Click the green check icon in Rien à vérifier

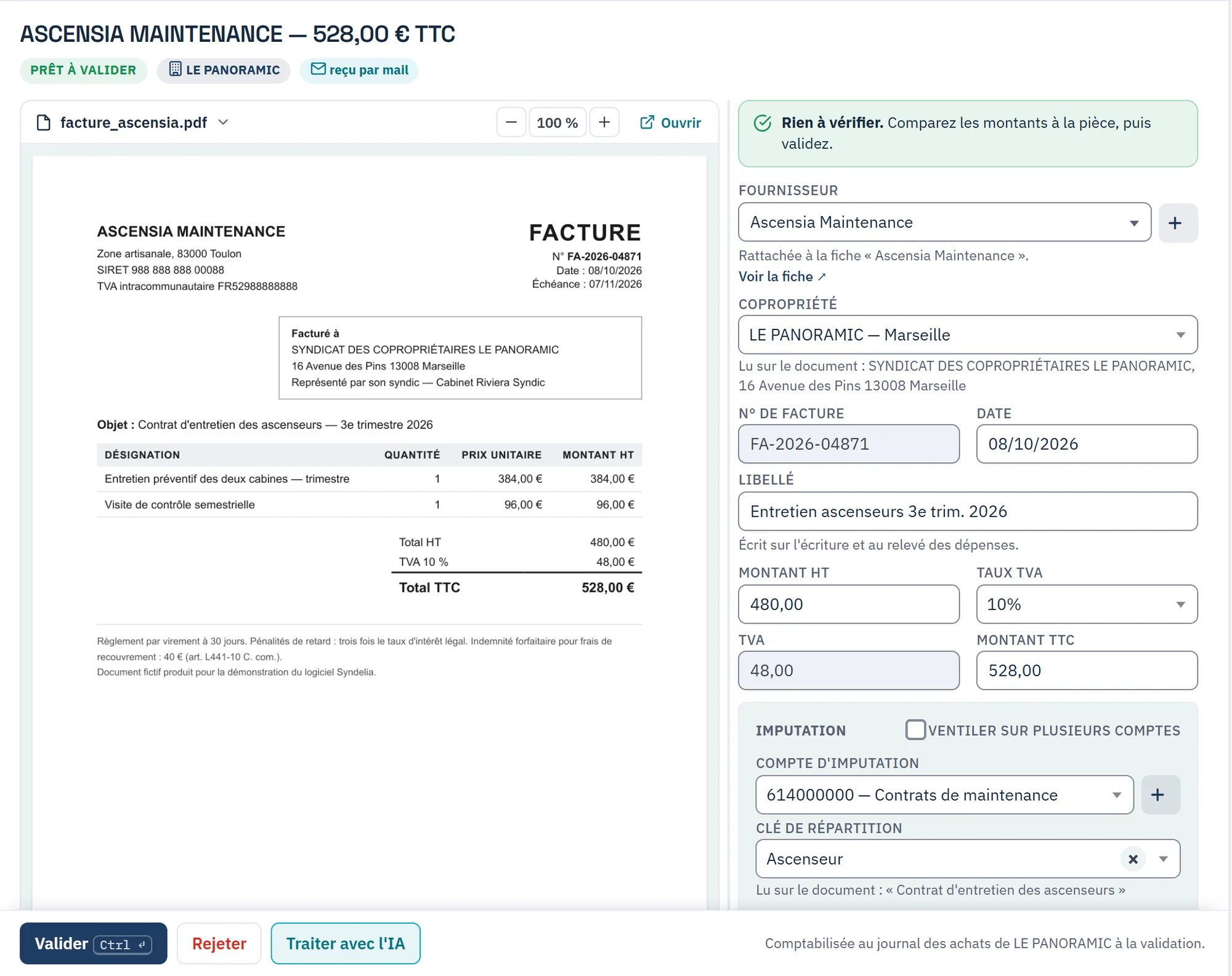tap(763, 123)
